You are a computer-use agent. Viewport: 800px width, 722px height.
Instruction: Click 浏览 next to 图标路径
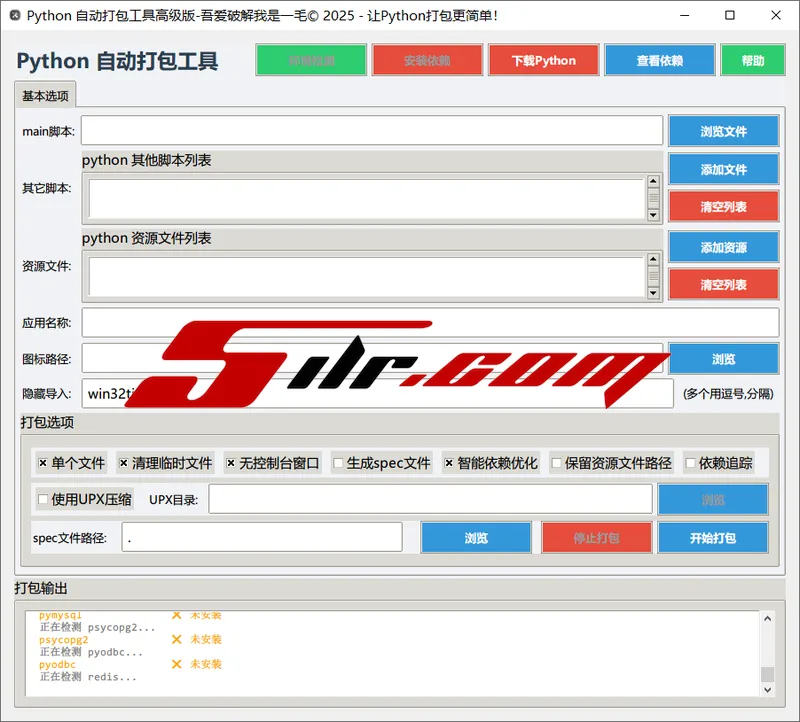coord(723,359)
